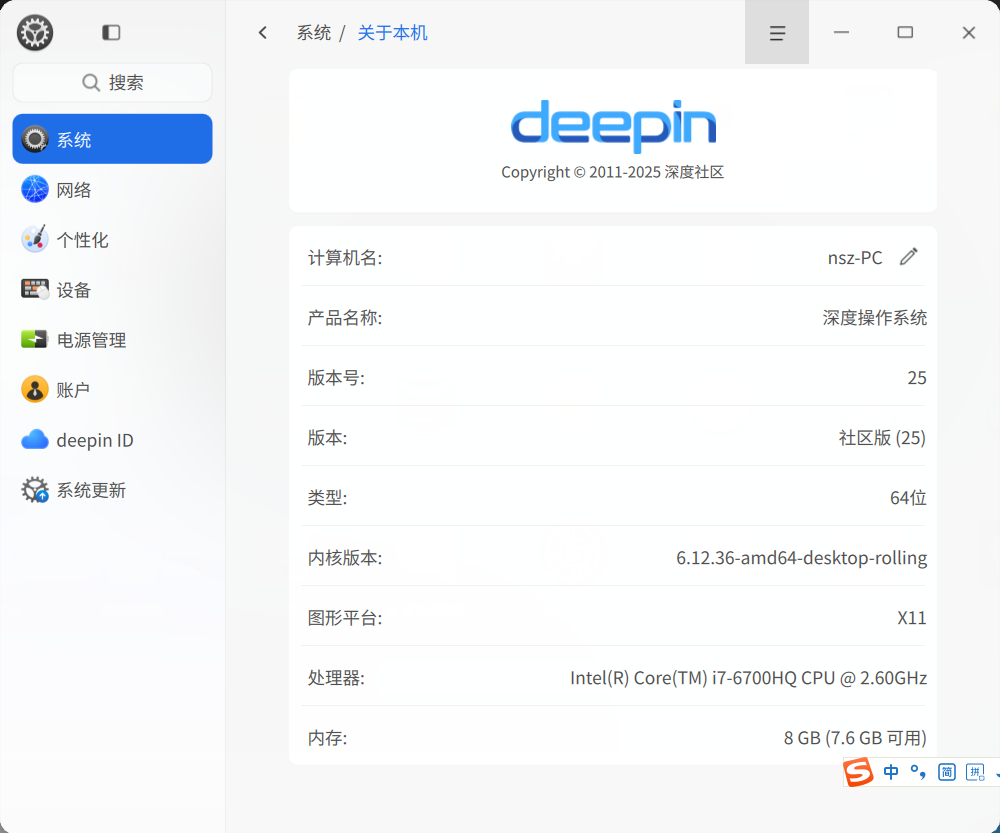Click the Sogou input method S logo

858,772
